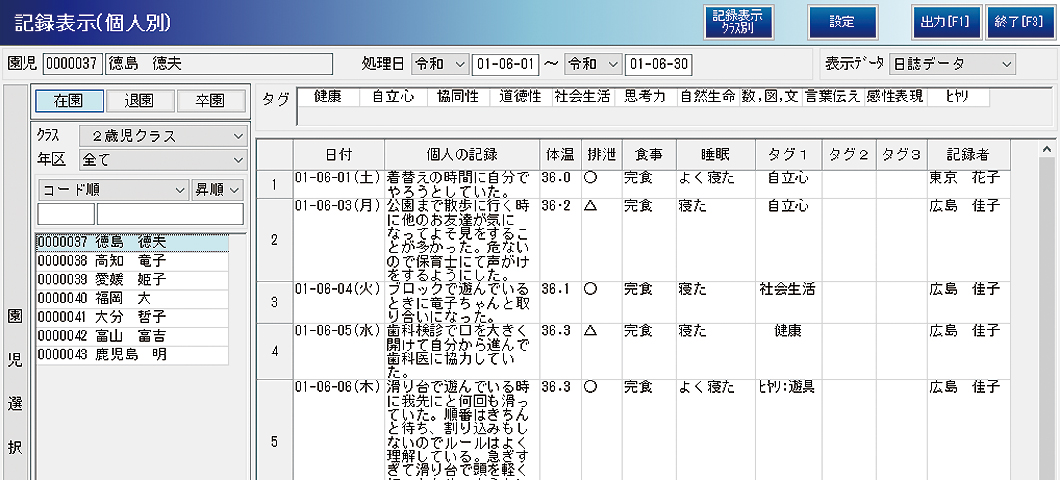Open the start date 令和 era dropdown
The image size is (1060, 480).
point(440,64)
